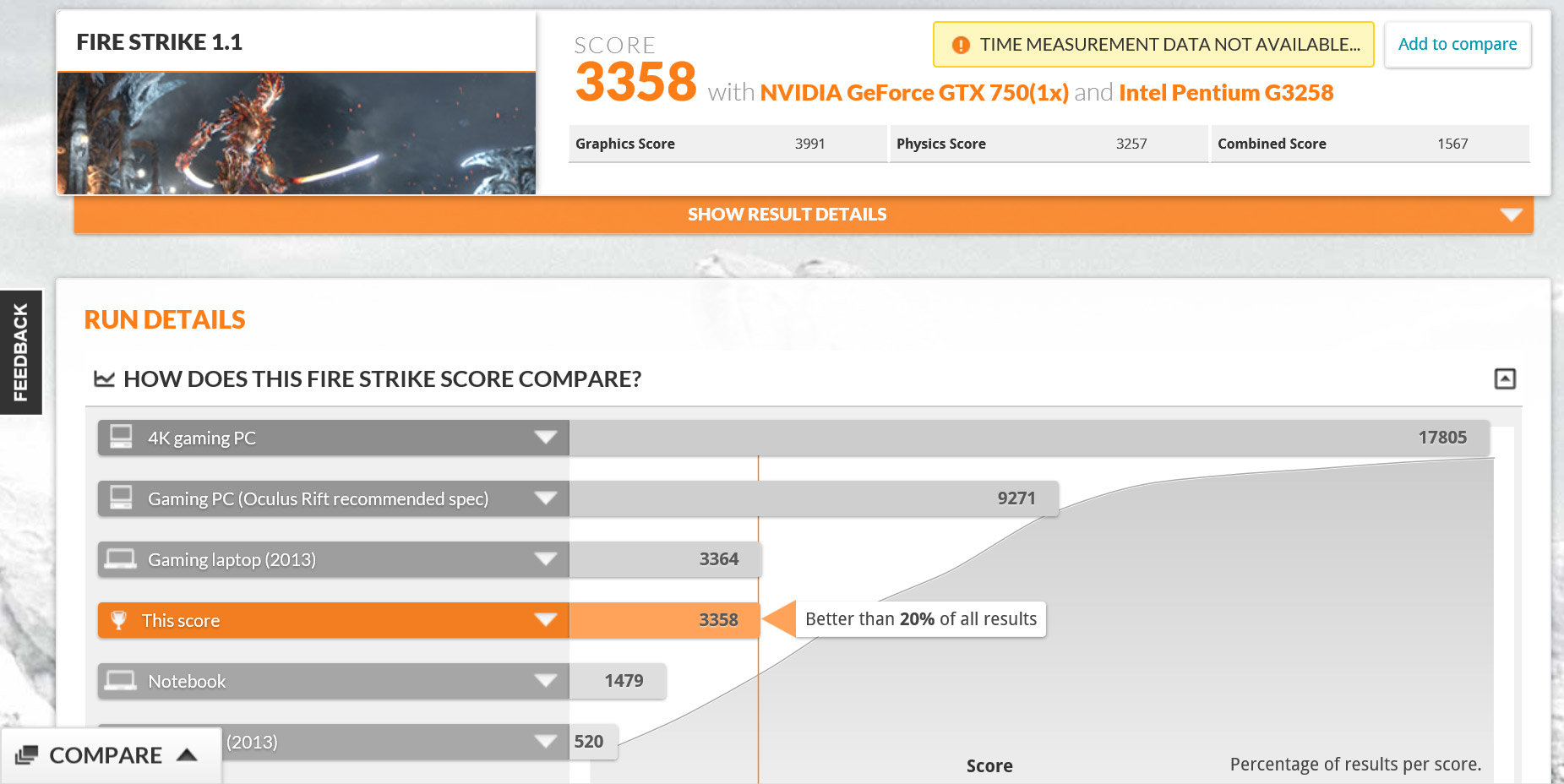Expand the dropdown arrow on the (2013) row

click(546, 742)
